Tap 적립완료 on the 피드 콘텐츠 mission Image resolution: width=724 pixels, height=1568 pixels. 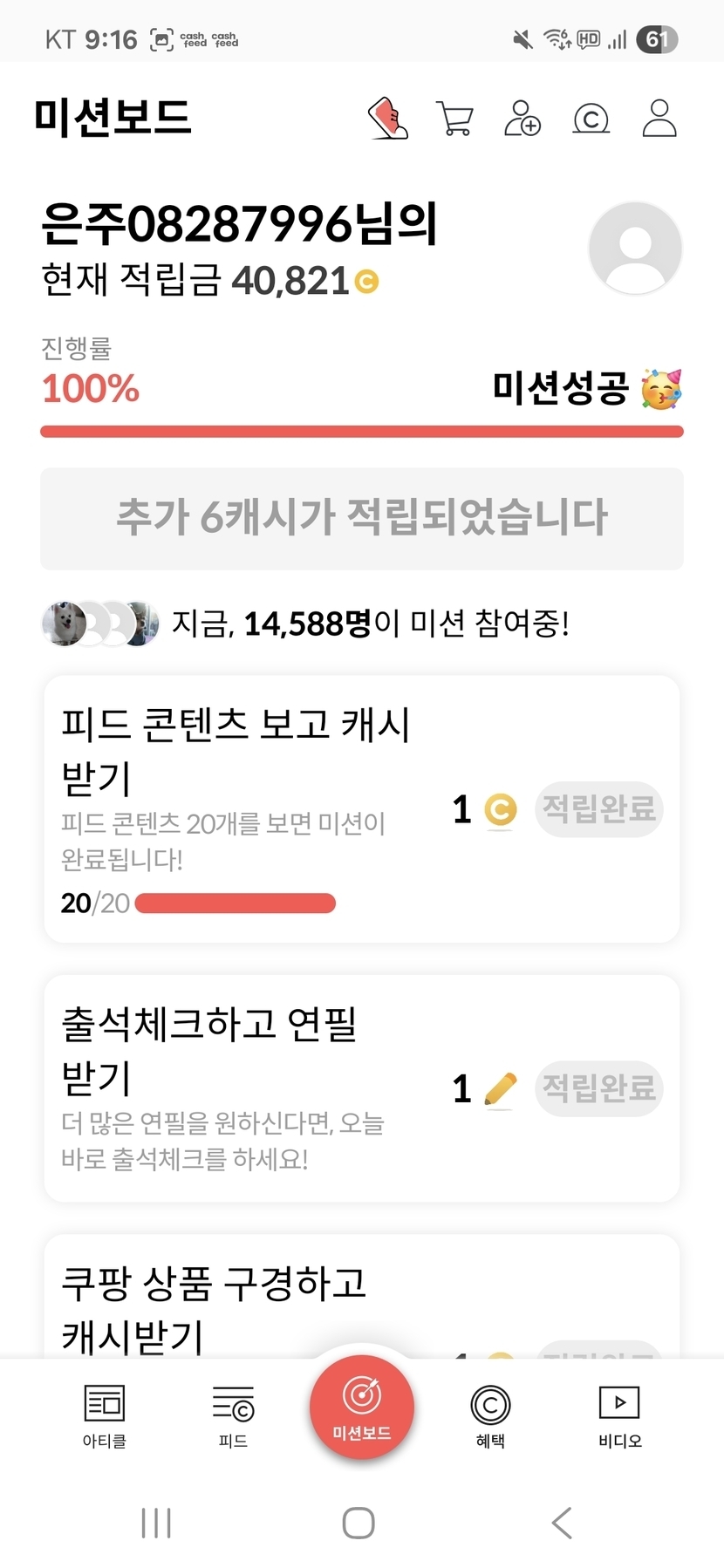(x=598, y=809)
